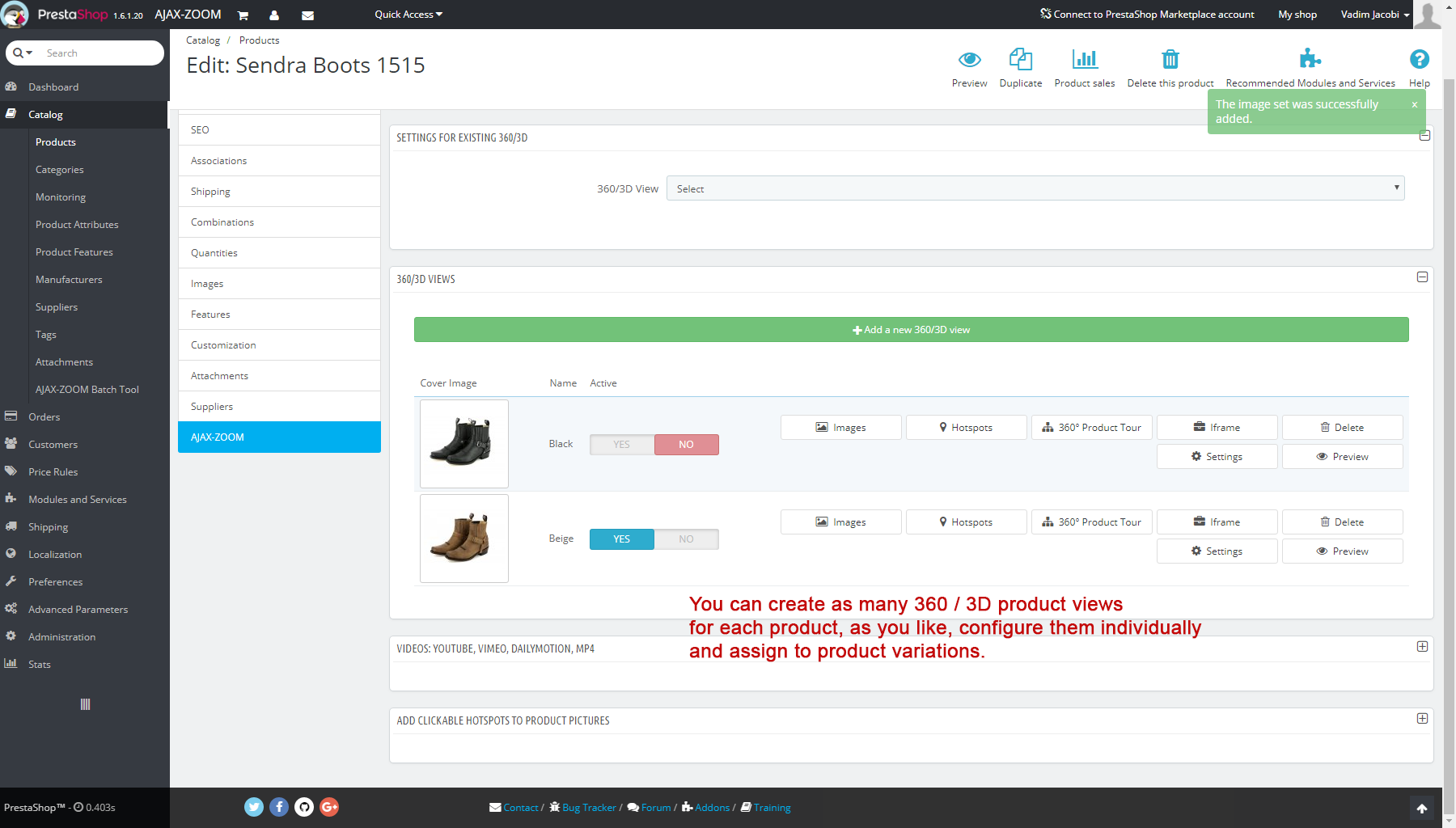Set Beige view active to NO
This screenshot has width=1456, height=828.
tap(686, 539)
